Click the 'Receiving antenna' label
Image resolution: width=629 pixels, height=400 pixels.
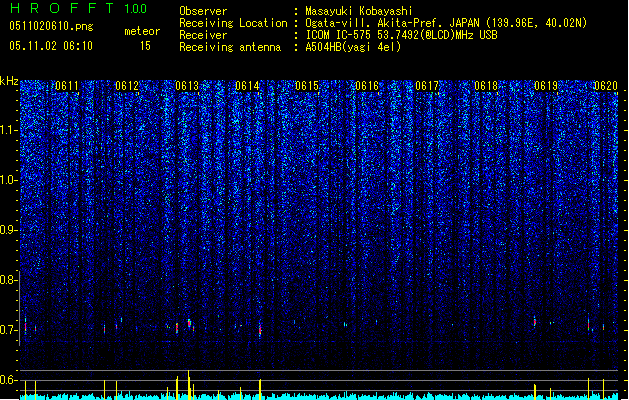click(x=230, y=47)
